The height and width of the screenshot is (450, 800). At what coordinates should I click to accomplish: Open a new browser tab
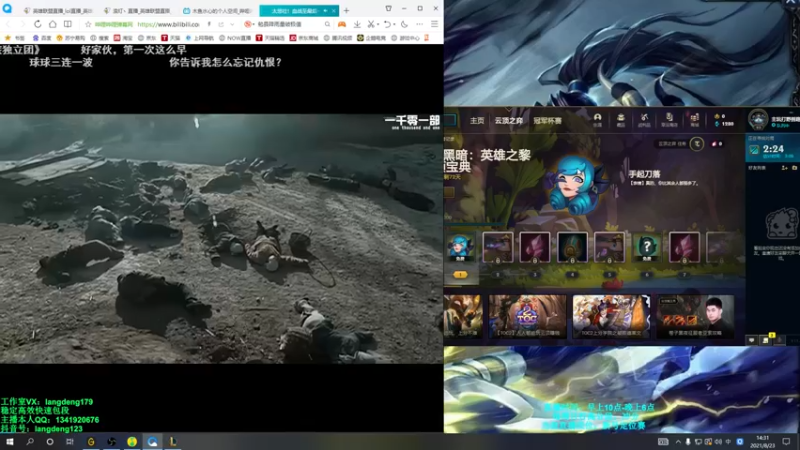click(346, 10)
